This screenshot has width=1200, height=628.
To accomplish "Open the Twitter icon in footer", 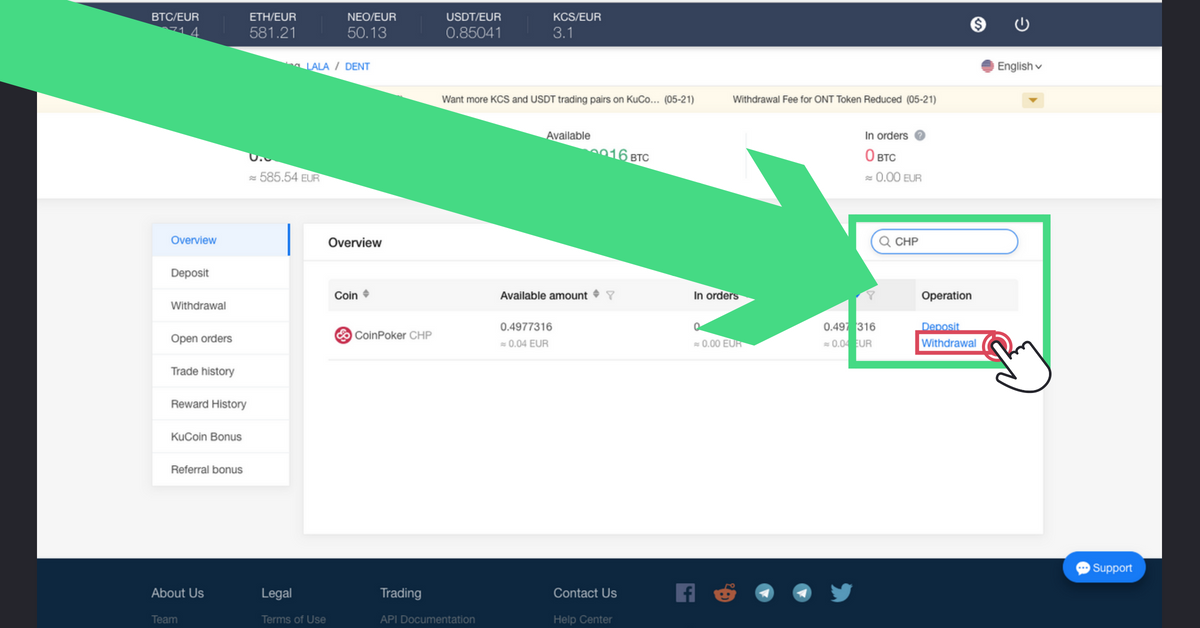I will pyautogui.click(x=841, y=593).
